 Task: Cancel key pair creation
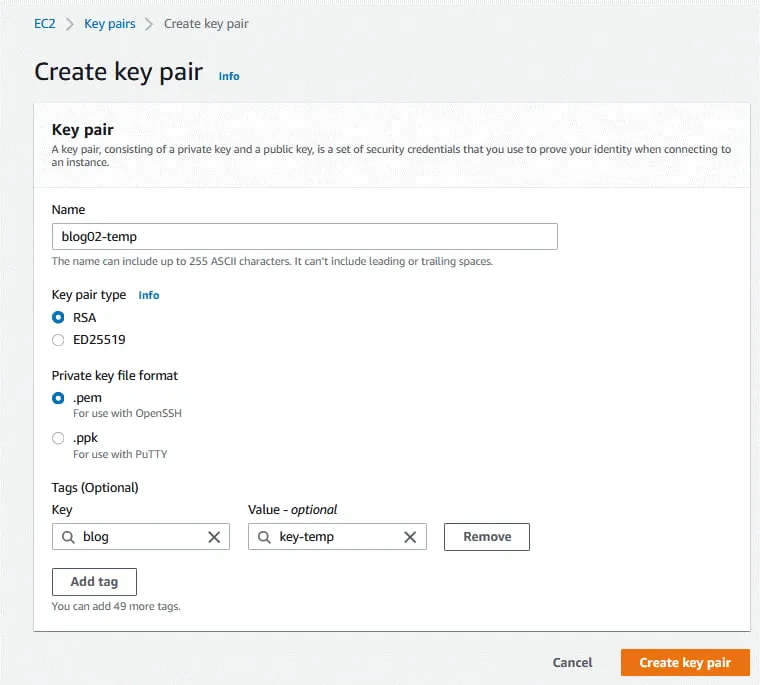tap(572, 662)
